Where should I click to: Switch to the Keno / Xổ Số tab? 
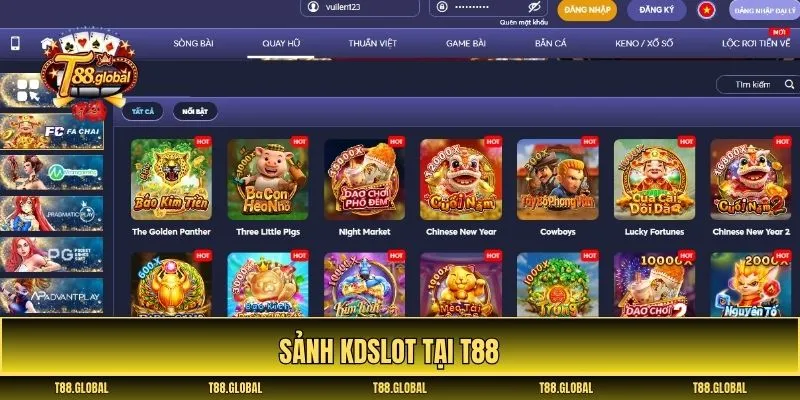pyautogui.click(x=644, y=43)
